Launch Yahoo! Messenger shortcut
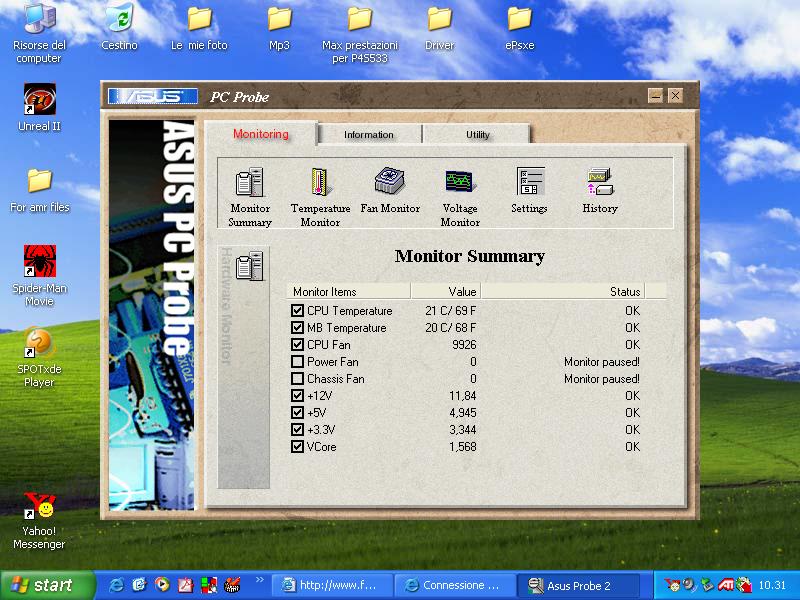This screenshot has height=600, width=800. tap(39, 505)
